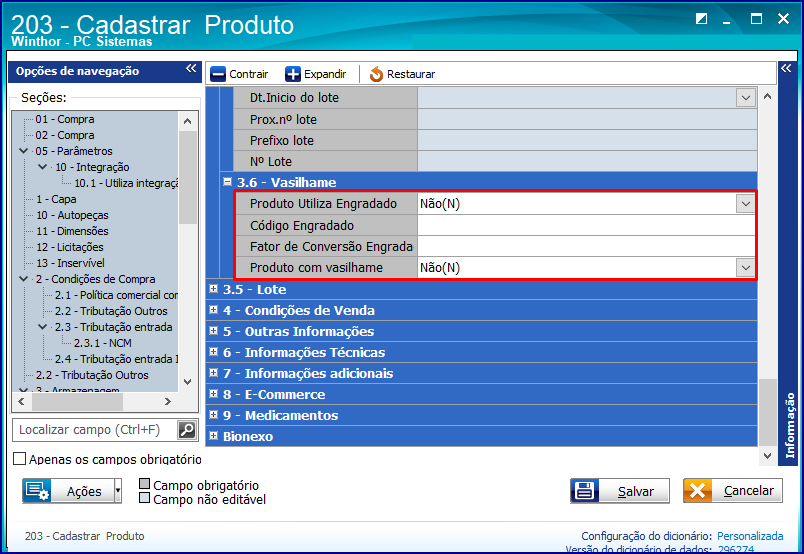Click the Expandir toolbar button label

[x=325, y=74]
